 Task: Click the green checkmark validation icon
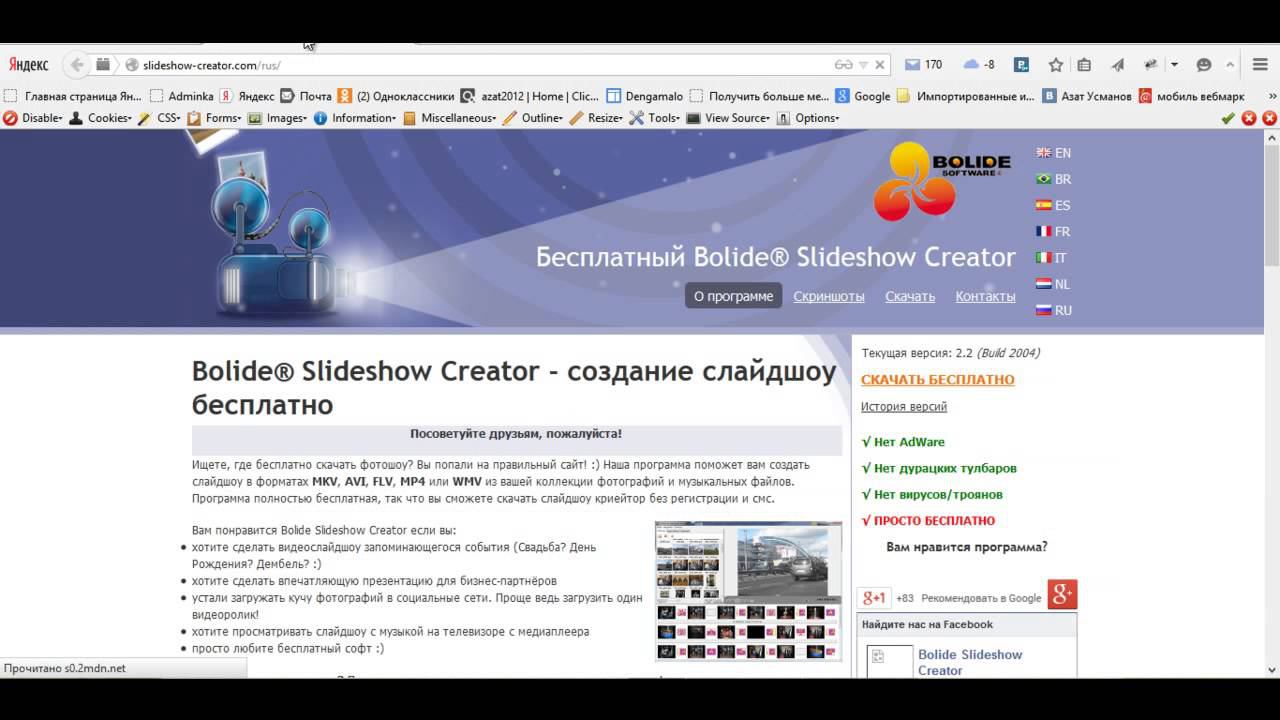tap(1228, 118)
